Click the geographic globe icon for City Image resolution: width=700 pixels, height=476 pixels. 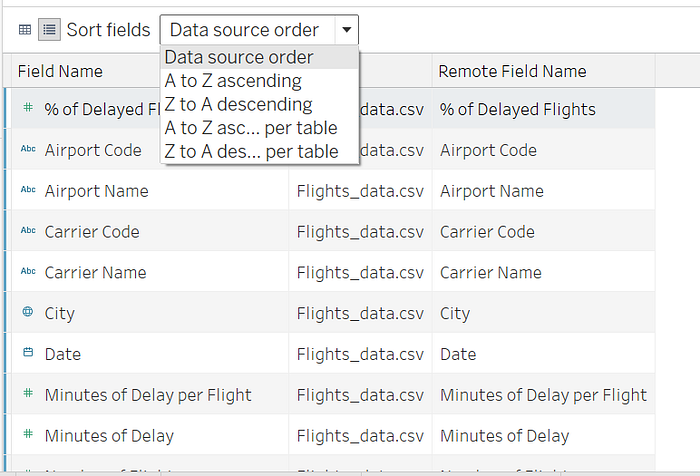pos(28,311)
